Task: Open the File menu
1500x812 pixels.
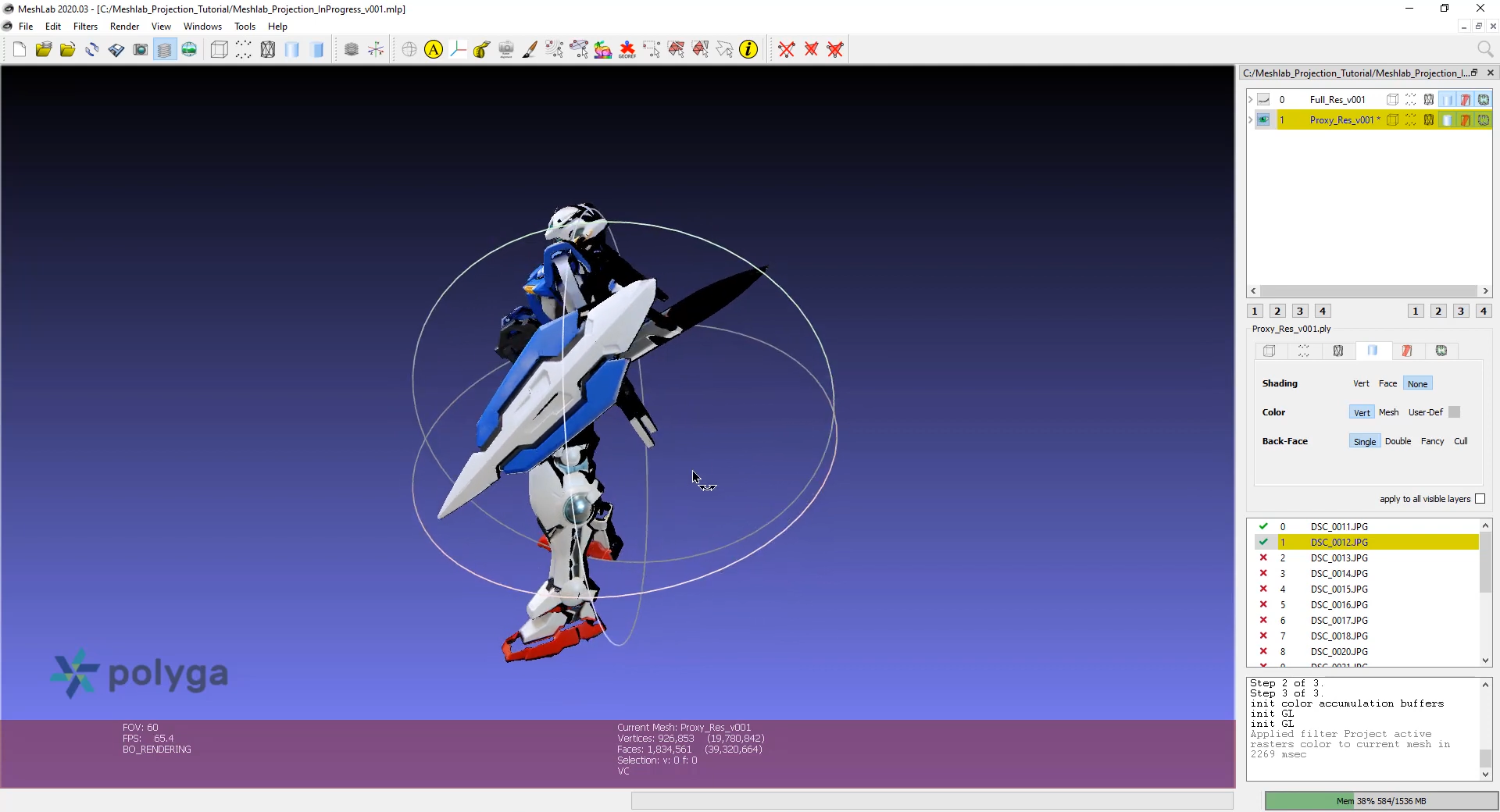Action: coord(26,27)
